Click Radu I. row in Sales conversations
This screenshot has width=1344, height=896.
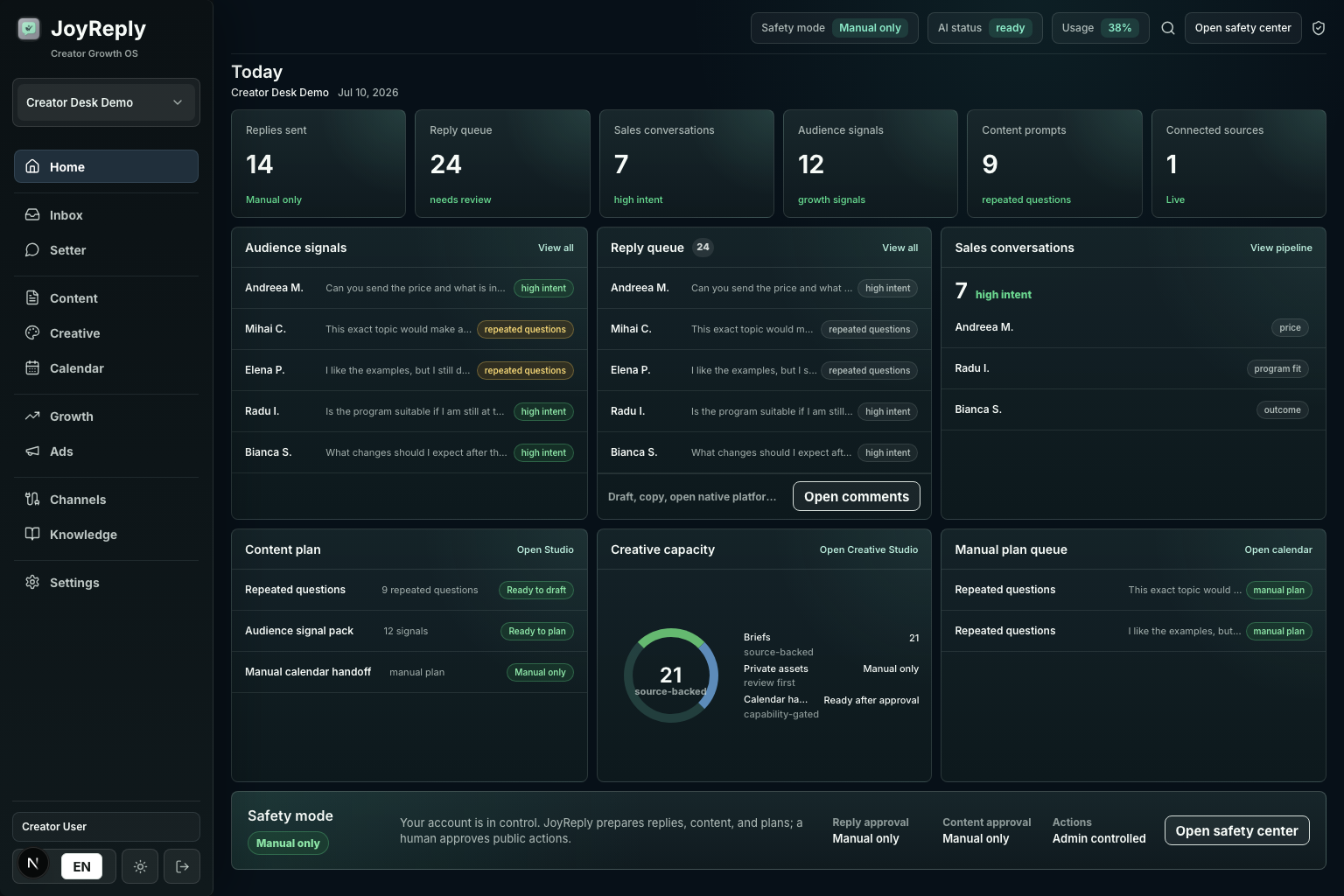[1133, 368]
